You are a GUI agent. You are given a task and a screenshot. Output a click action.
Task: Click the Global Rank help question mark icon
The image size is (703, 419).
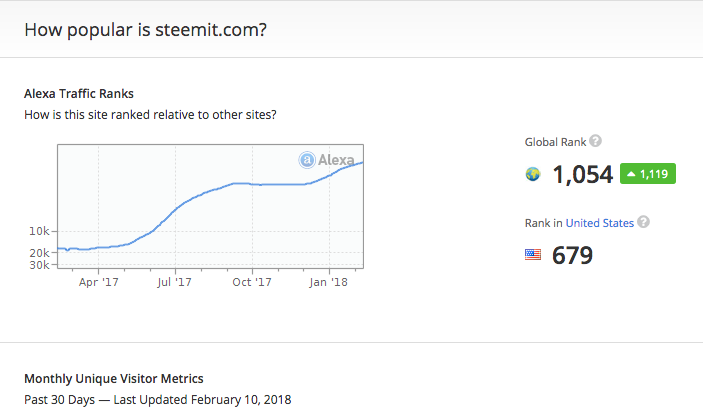point(595,141)
